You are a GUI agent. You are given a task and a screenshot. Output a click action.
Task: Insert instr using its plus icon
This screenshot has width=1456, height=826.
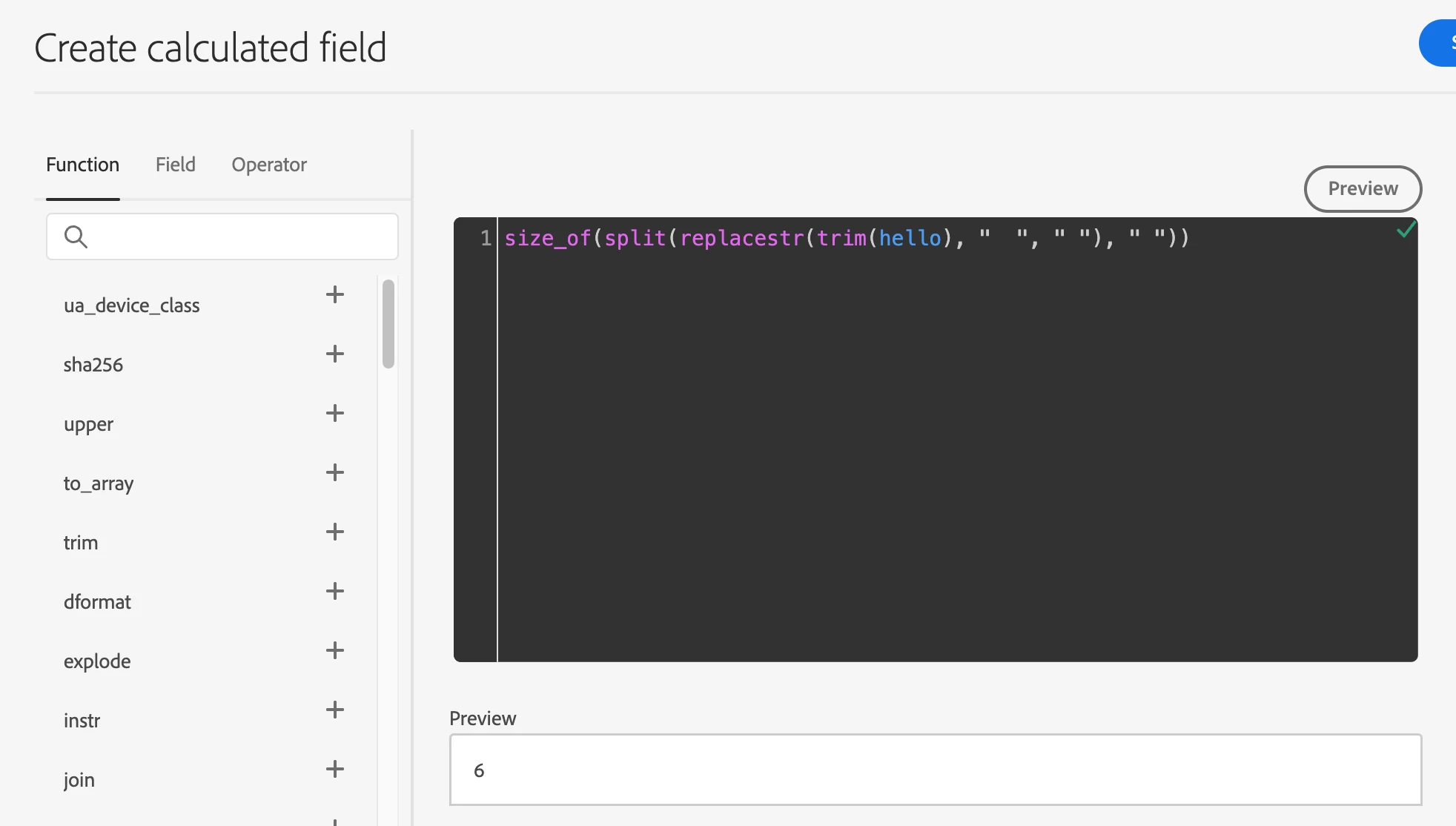click(x=335, y=710)
